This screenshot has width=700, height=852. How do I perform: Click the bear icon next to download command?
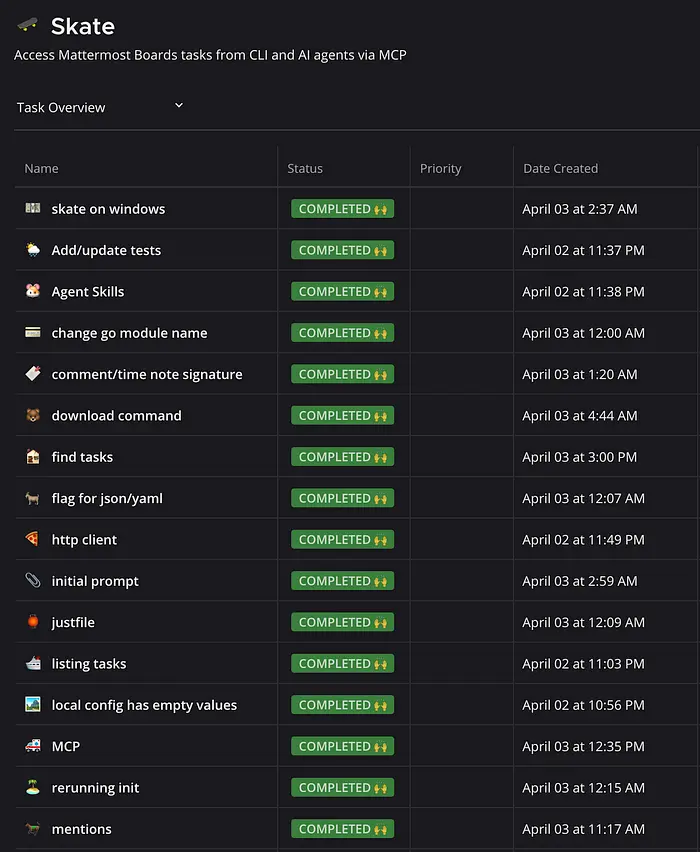click(x=33, y=415)
